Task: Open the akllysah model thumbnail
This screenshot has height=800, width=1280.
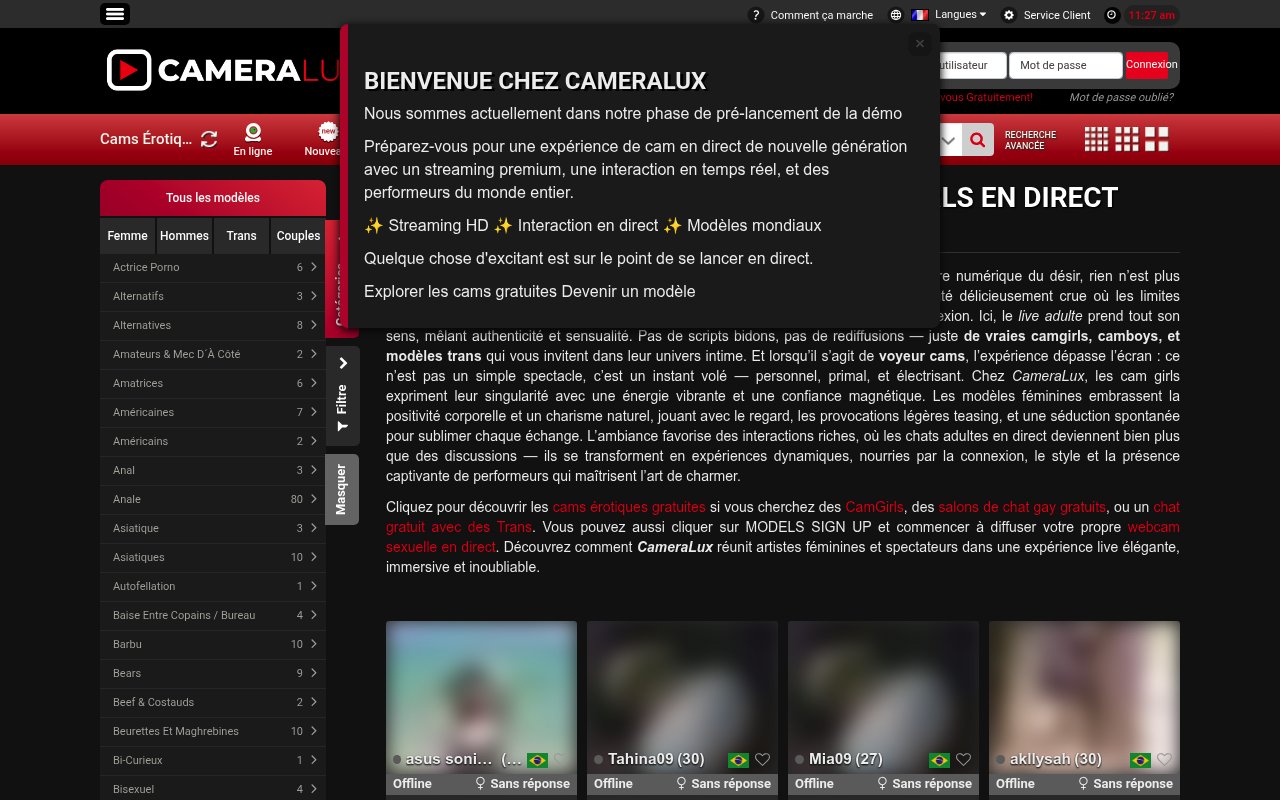Action: [1084, 698]
